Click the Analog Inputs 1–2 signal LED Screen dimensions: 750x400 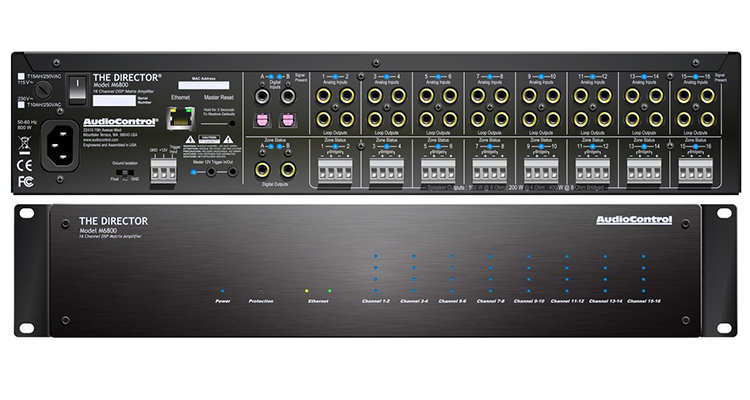click(x=335, y=77)
